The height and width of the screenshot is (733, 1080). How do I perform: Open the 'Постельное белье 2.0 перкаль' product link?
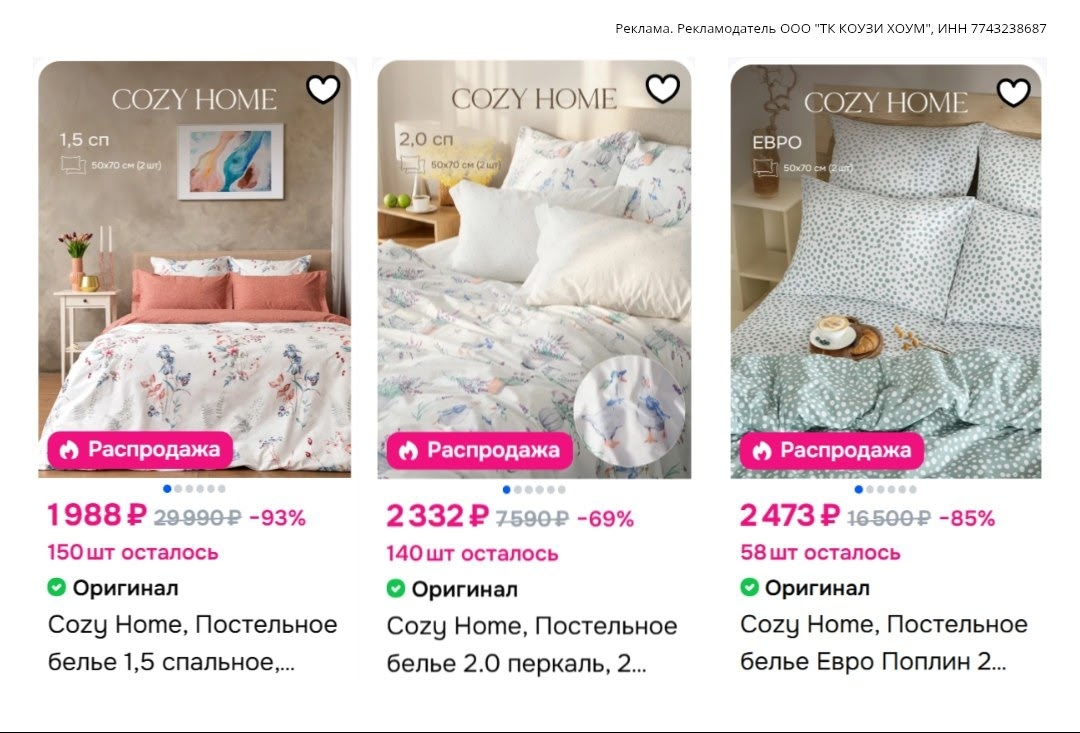pyautogui.click(x=532, y=644)
